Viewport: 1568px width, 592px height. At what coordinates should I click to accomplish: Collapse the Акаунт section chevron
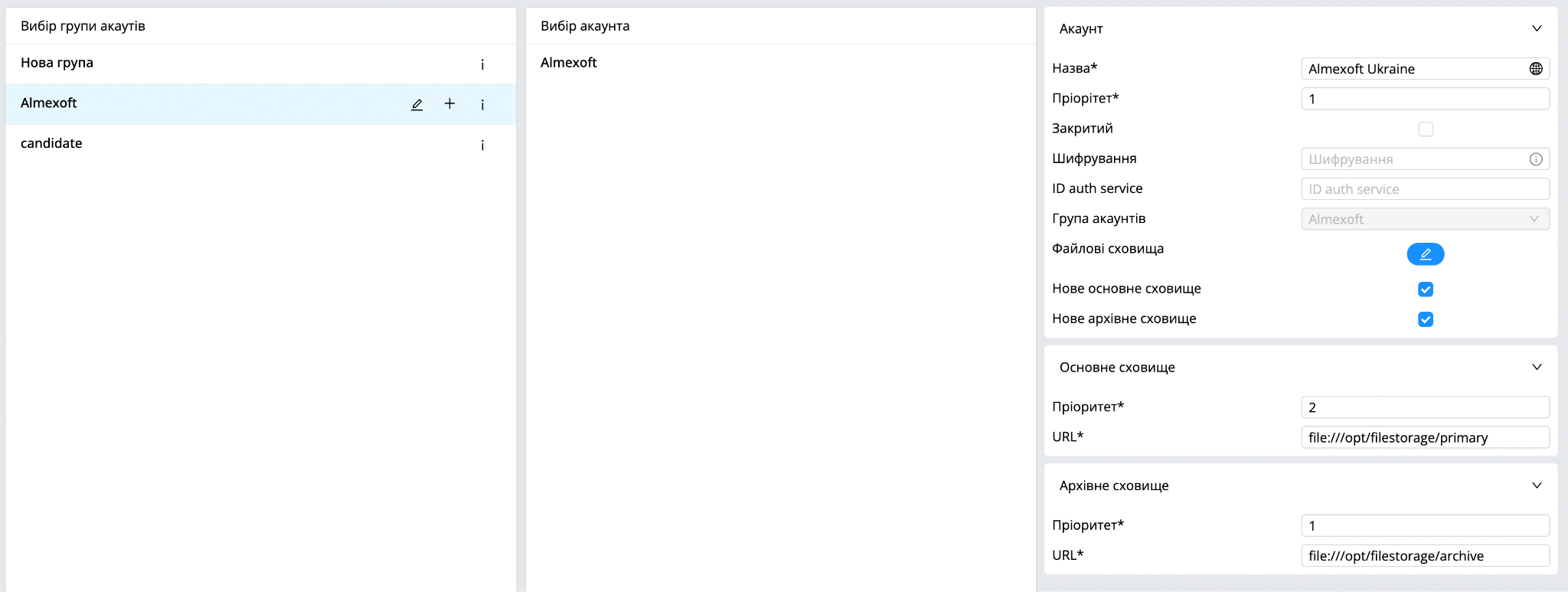pos(1537,28)
